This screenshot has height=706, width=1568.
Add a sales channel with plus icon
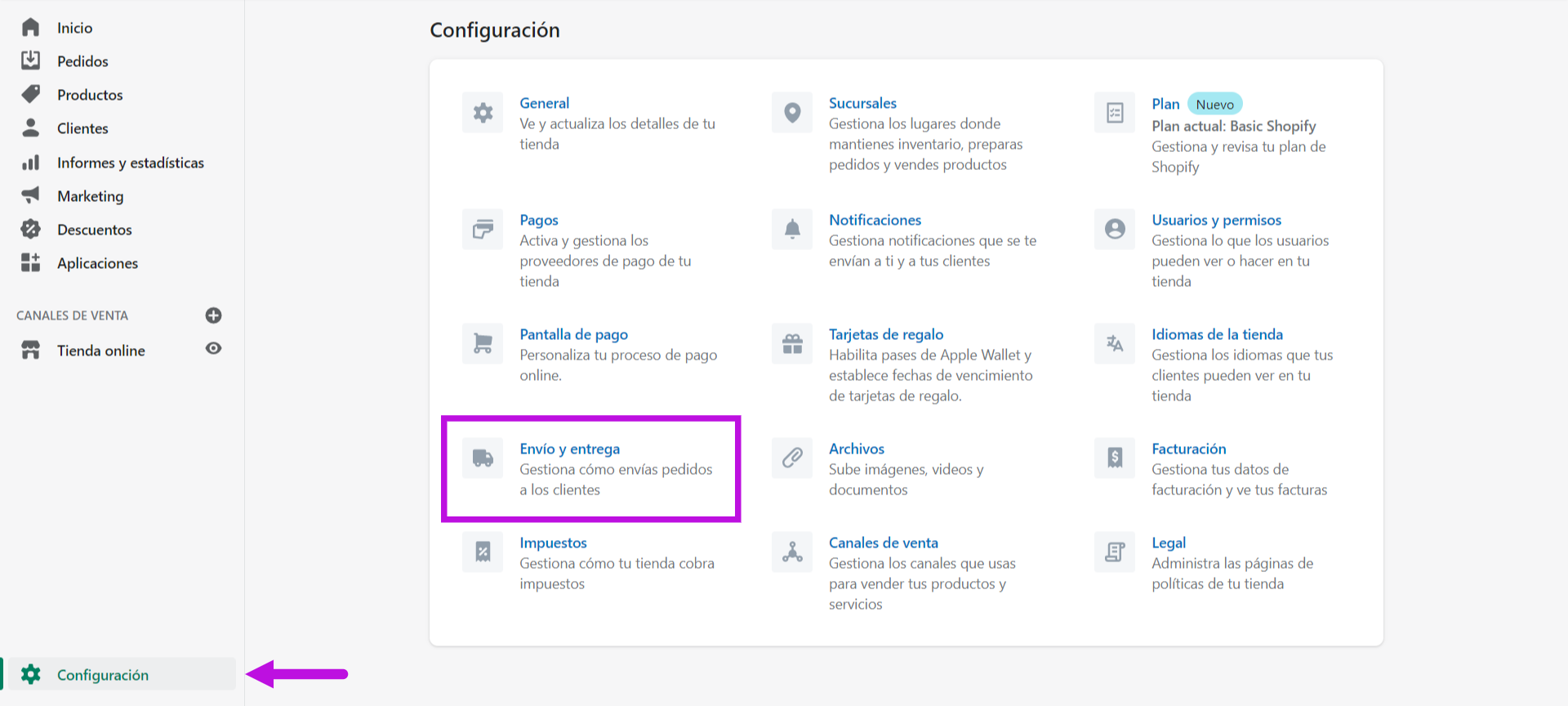coord(213,315)
